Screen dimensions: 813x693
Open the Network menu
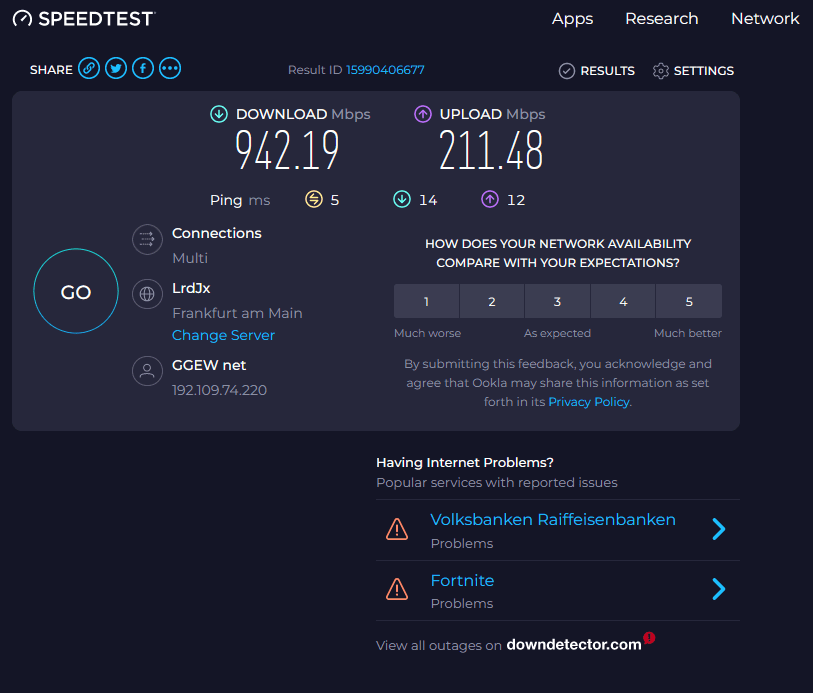point(765,19)
